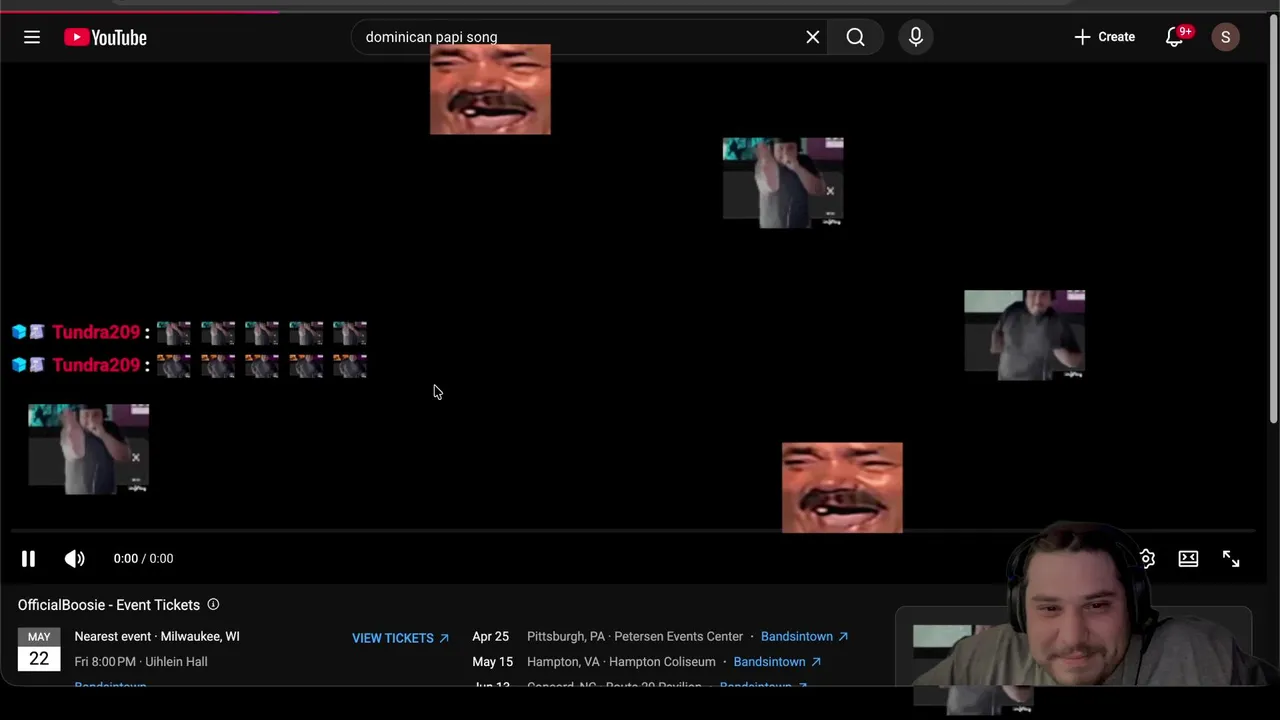Click the video progress bar
Image resolution: width=1280 pixels, height=720 pixels.
coord(633,531)
